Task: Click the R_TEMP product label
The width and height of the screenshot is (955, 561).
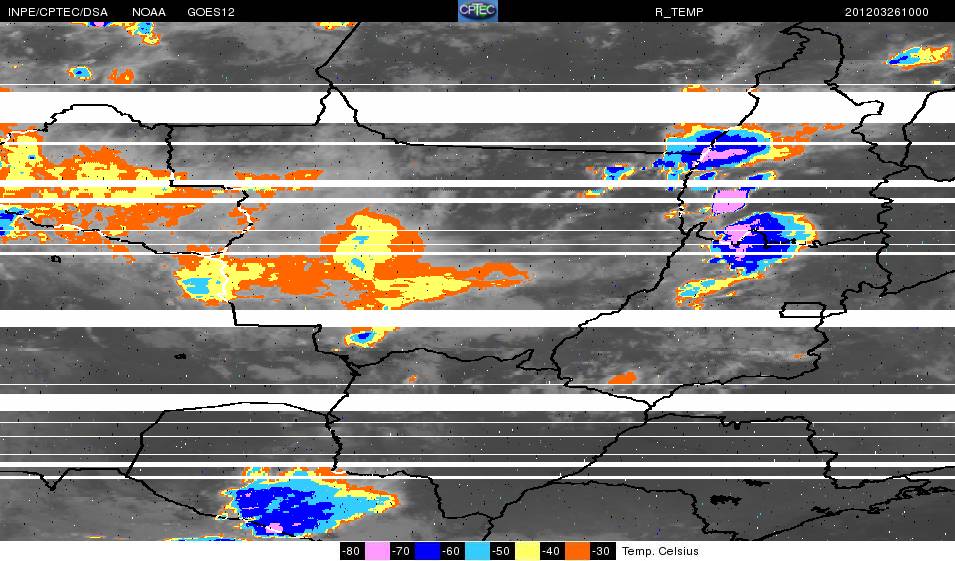Action: pyautogui.click(x=679, y=12)
